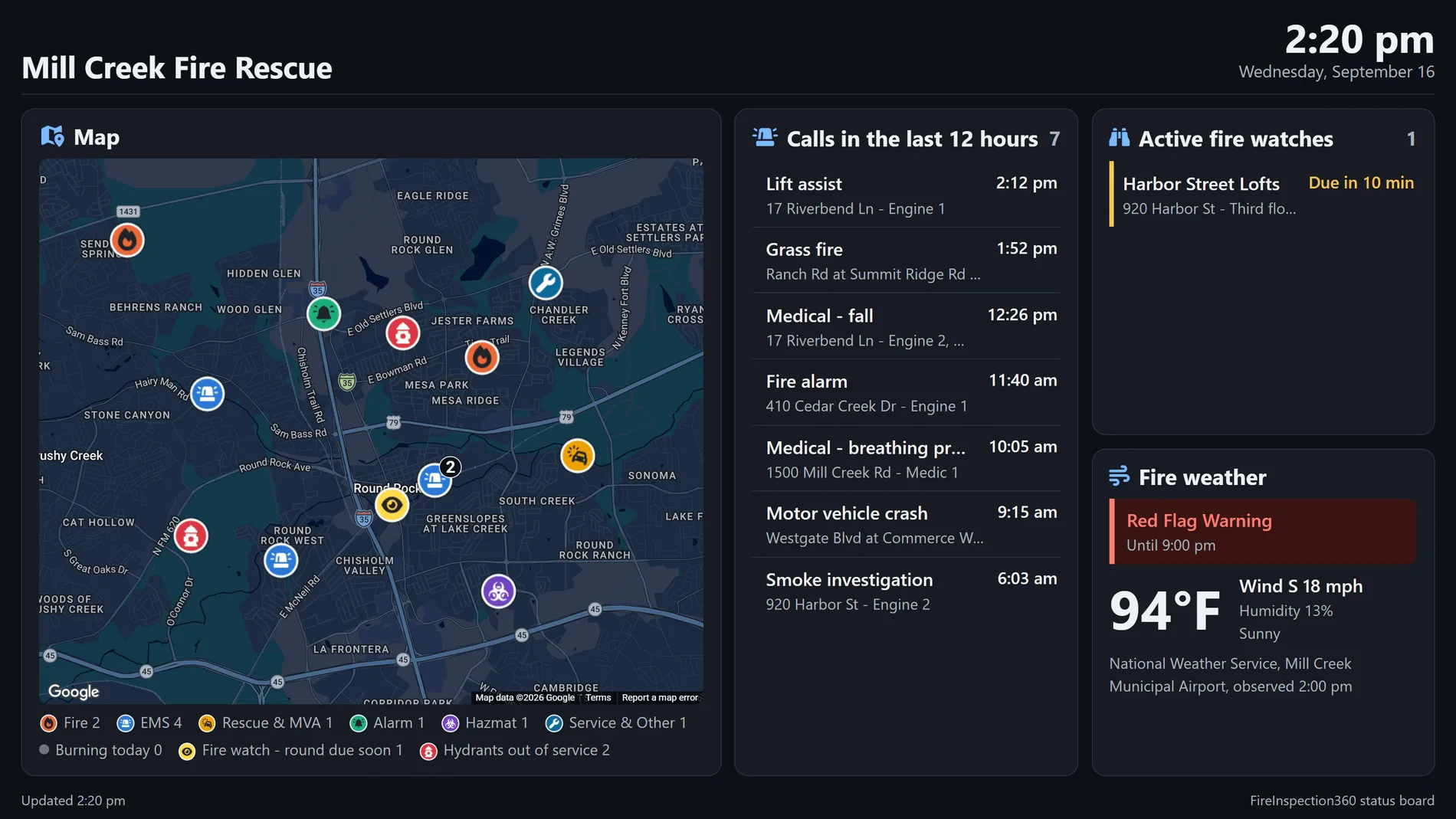This screenshot has height=819, width=1456.
Task: Open the orange vehicle crash map marker
Action: pos(578,456)
